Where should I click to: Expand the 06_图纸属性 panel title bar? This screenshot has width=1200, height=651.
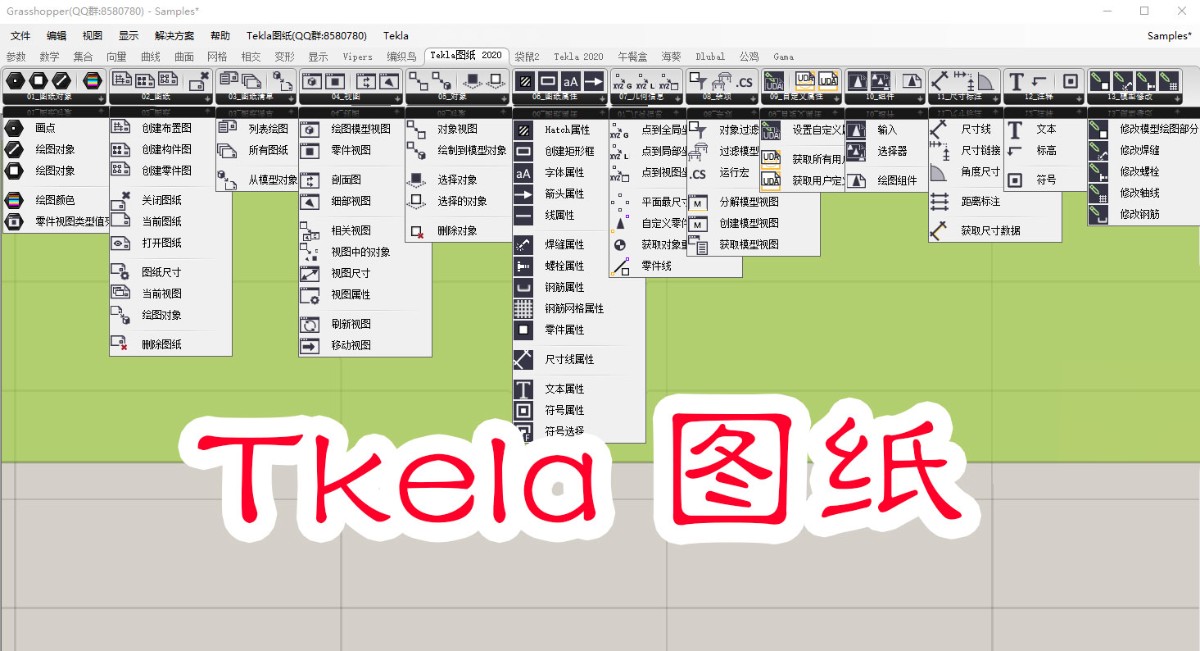[x=560, y=98]
